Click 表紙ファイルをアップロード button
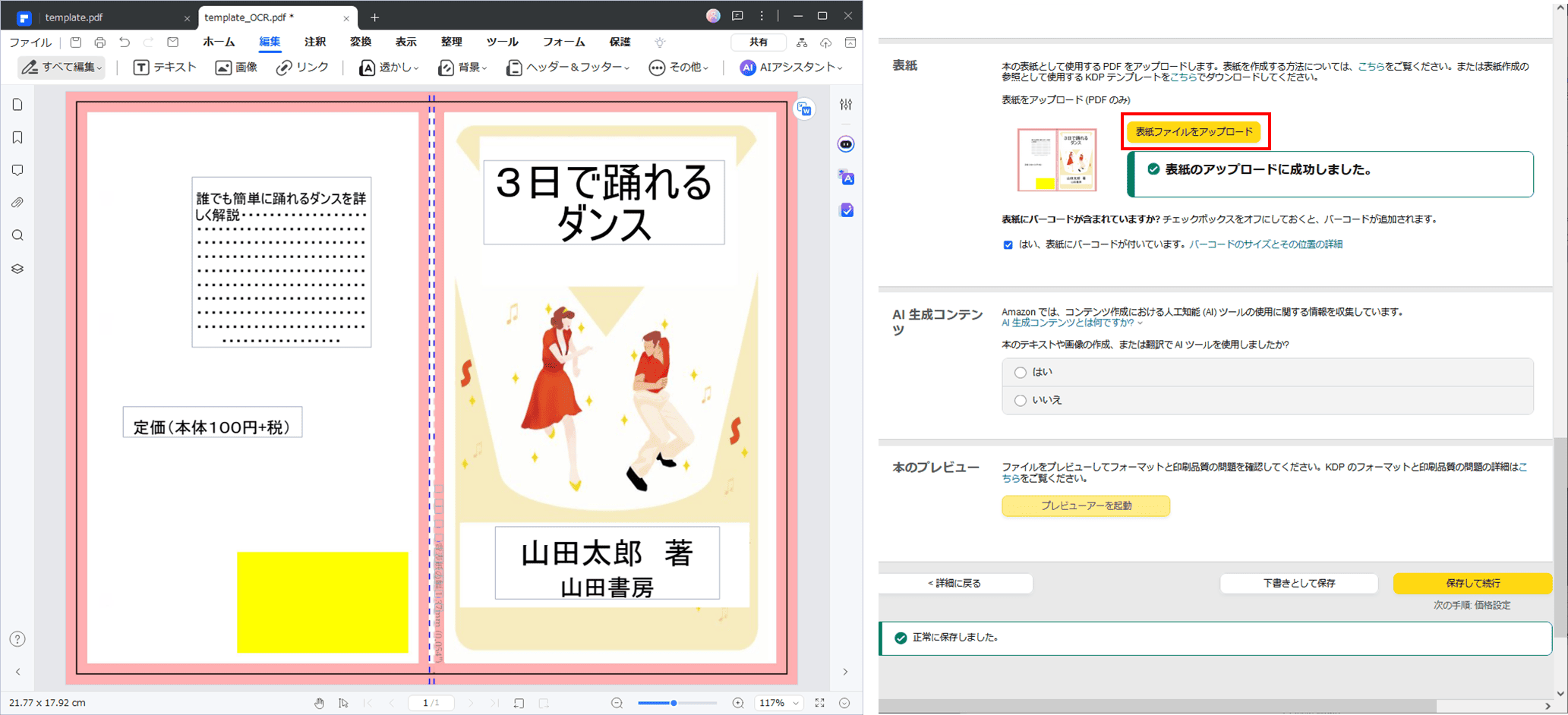 click(x=1194, y=132)
